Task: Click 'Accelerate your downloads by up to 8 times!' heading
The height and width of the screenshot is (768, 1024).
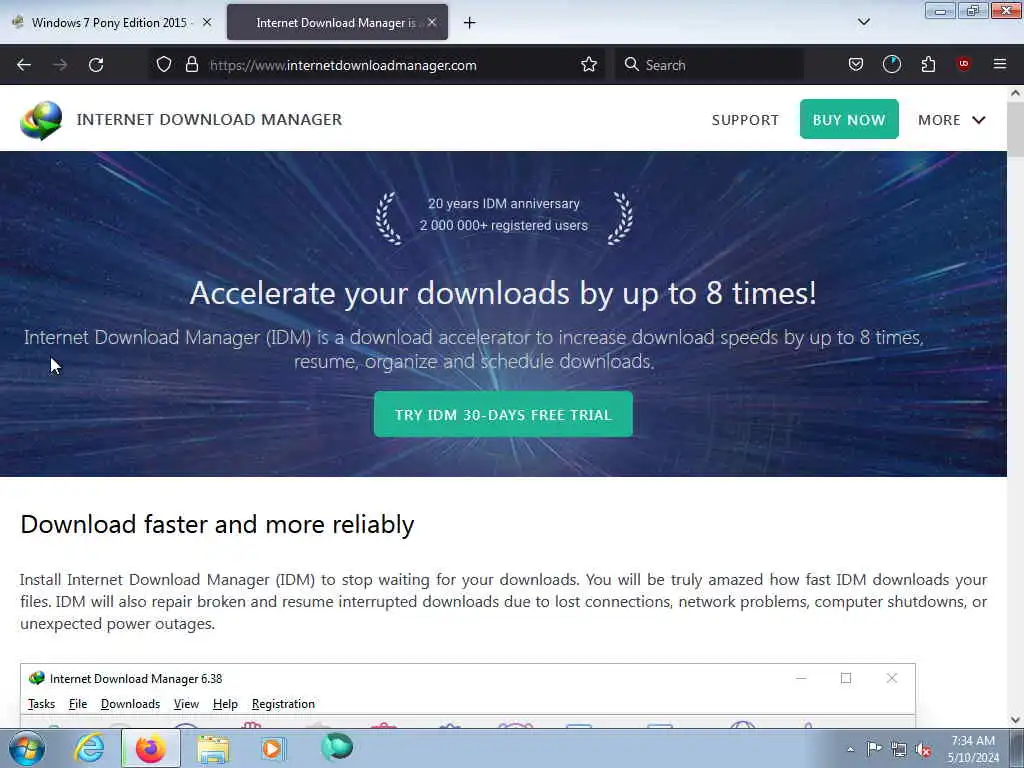Action: (503, 293)
